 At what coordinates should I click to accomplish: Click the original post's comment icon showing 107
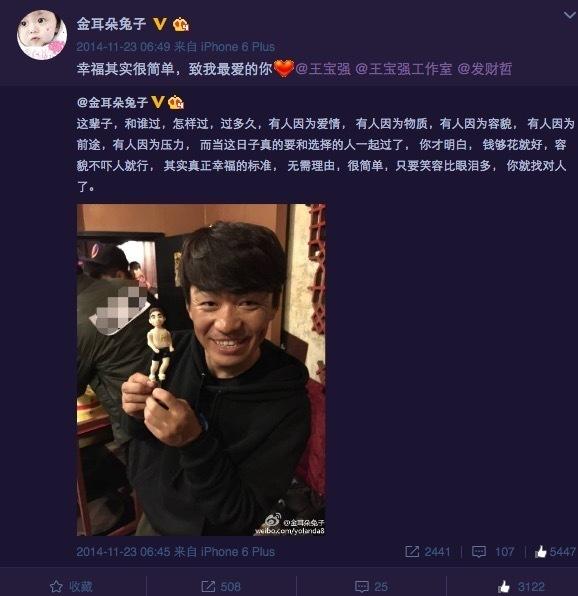[492, 552]
